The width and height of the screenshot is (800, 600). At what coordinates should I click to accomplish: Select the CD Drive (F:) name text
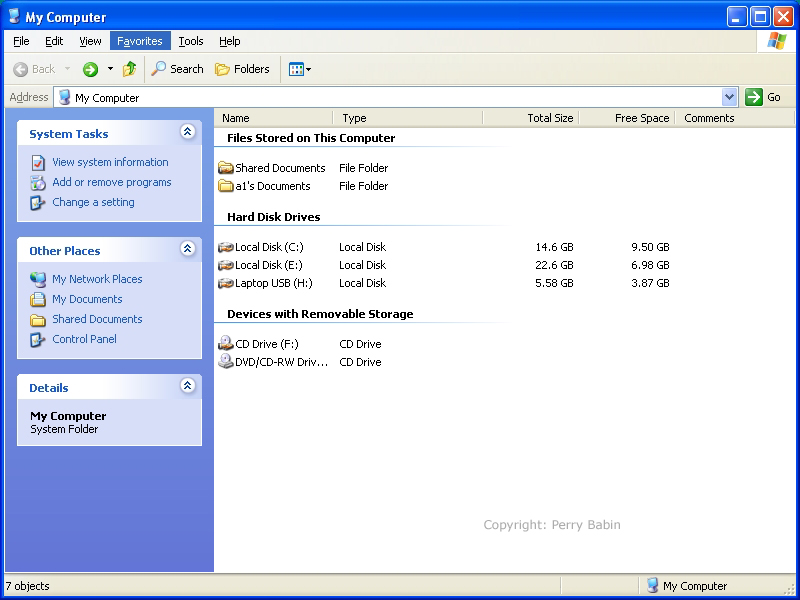point(267,344)
